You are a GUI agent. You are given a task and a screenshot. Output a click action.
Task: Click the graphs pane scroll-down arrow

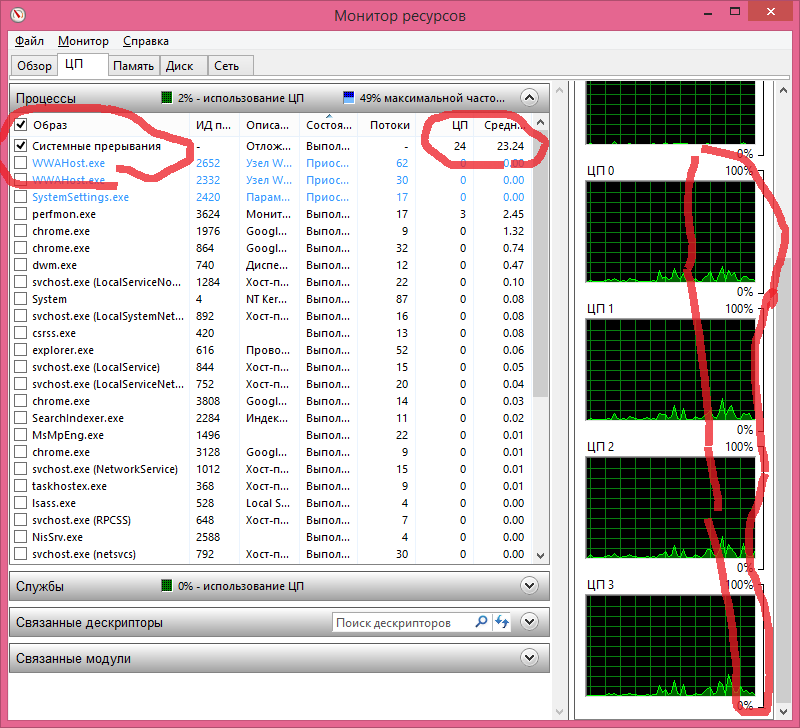(784, 711)
